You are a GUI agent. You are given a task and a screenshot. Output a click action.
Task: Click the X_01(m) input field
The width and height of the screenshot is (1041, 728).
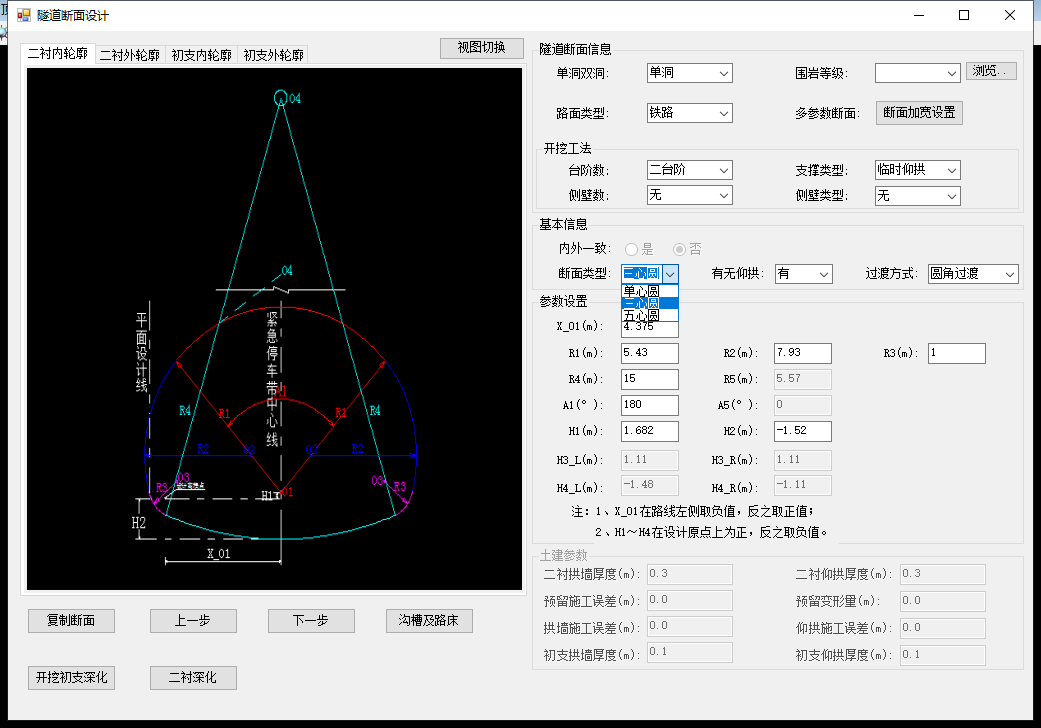pyautogui.click(x=649, y=329)
